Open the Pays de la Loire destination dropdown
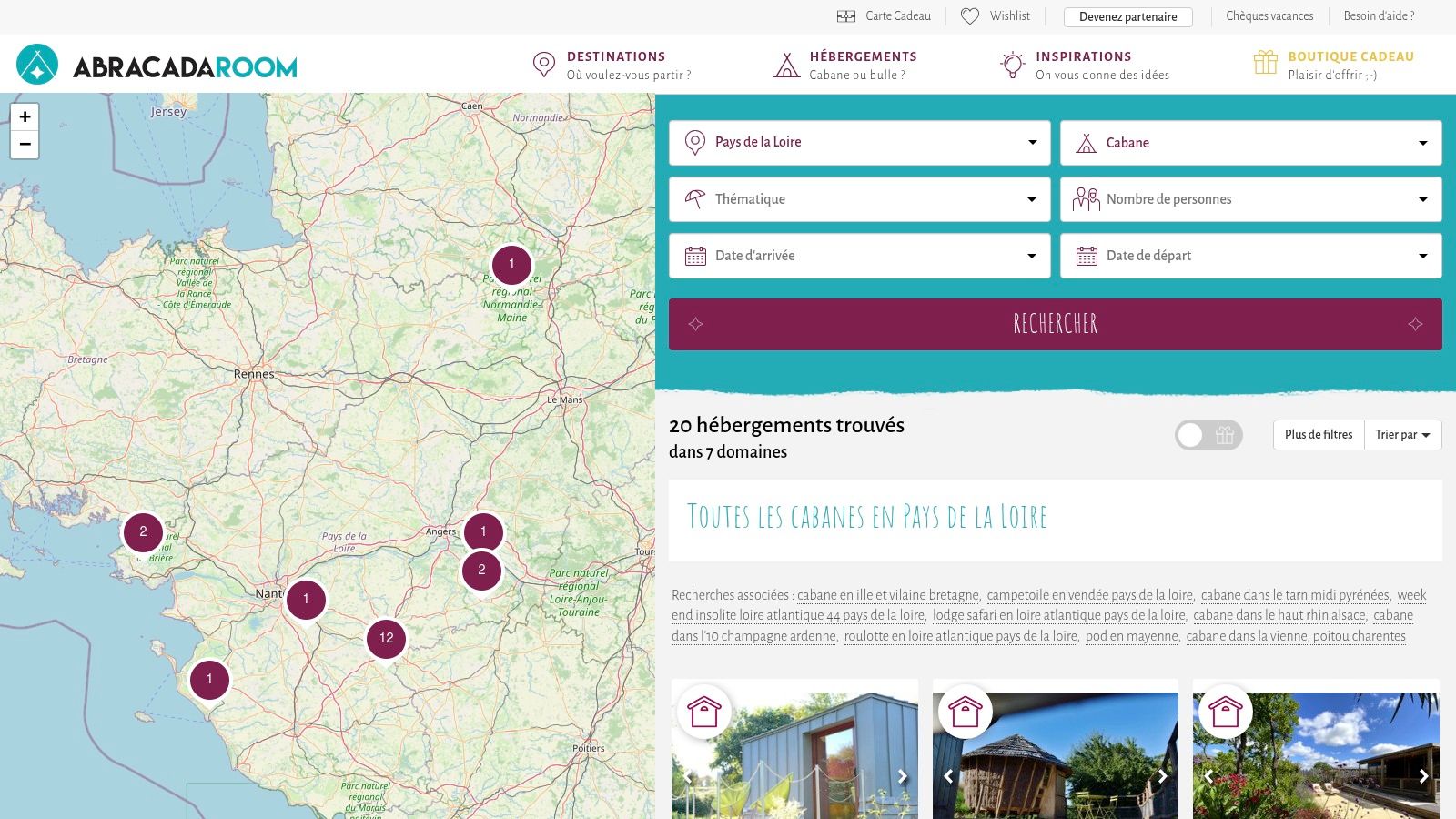This screenshot has height=819, width=1456. click(x=860, y=143)
